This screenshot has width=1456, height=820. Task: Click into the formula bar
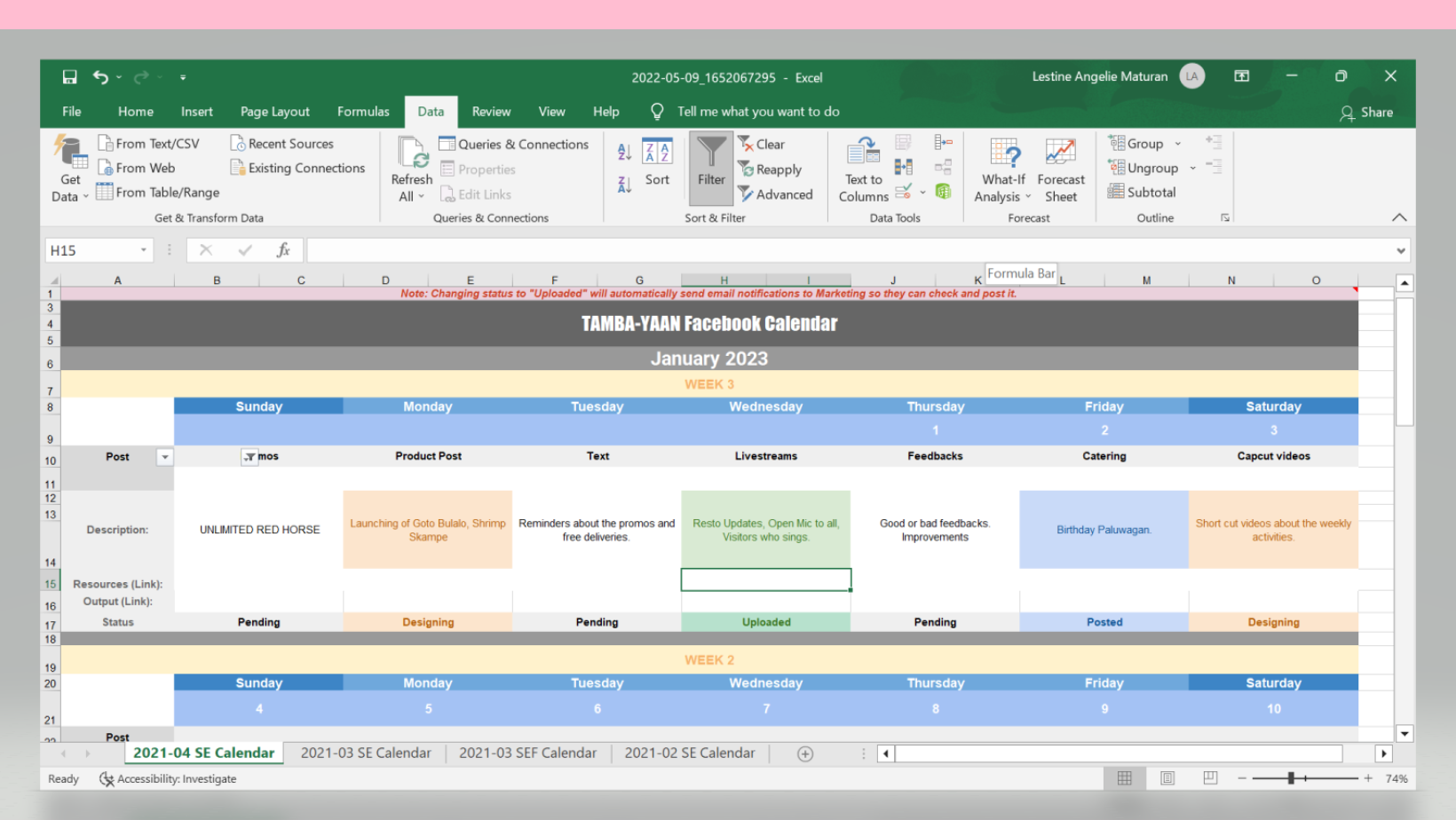[850, 250]
